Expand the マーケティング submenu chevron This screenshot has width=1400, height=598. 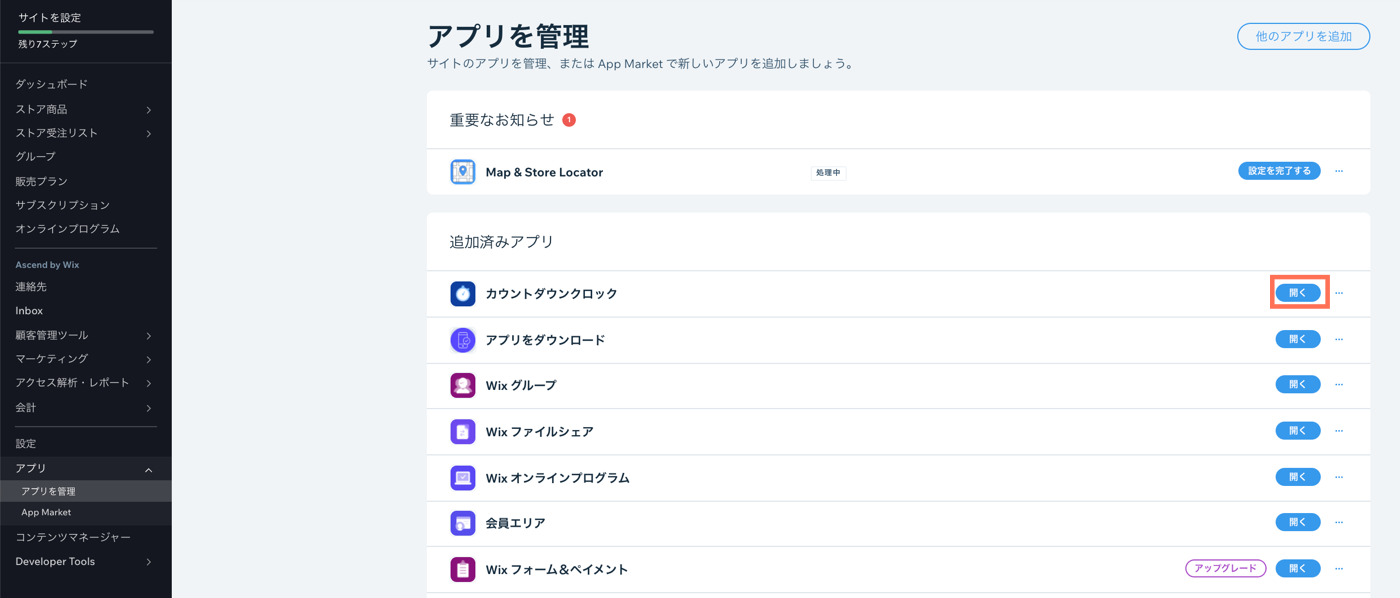tap(149, 360)
